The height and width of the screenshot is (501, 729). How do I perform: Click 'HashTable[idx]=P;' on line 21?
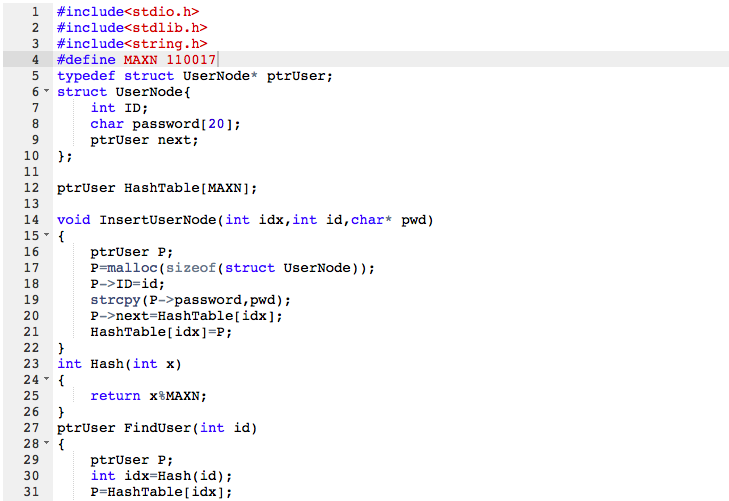(161, 332)
